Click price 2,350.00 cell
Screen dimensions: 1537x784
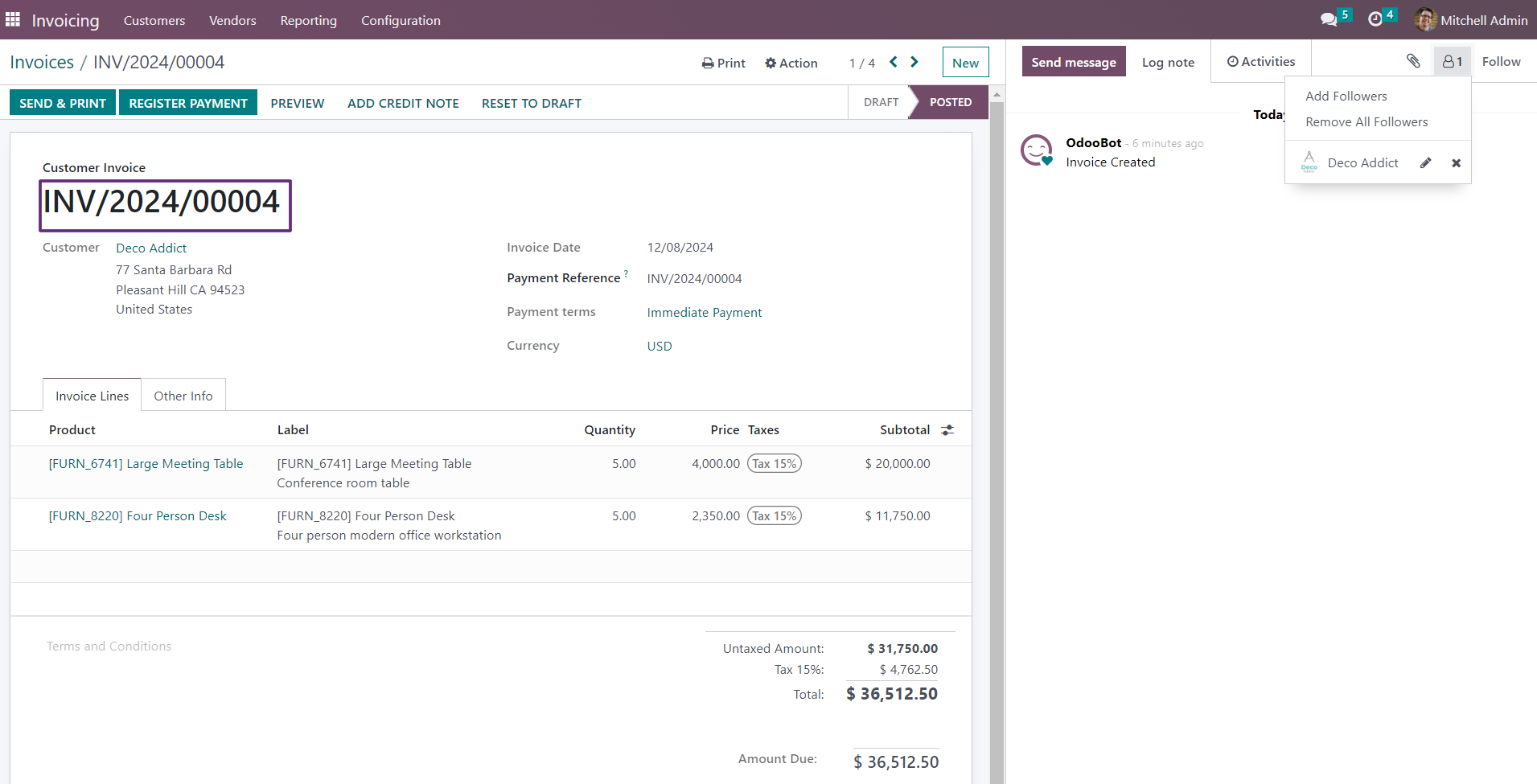click(715, 515)
